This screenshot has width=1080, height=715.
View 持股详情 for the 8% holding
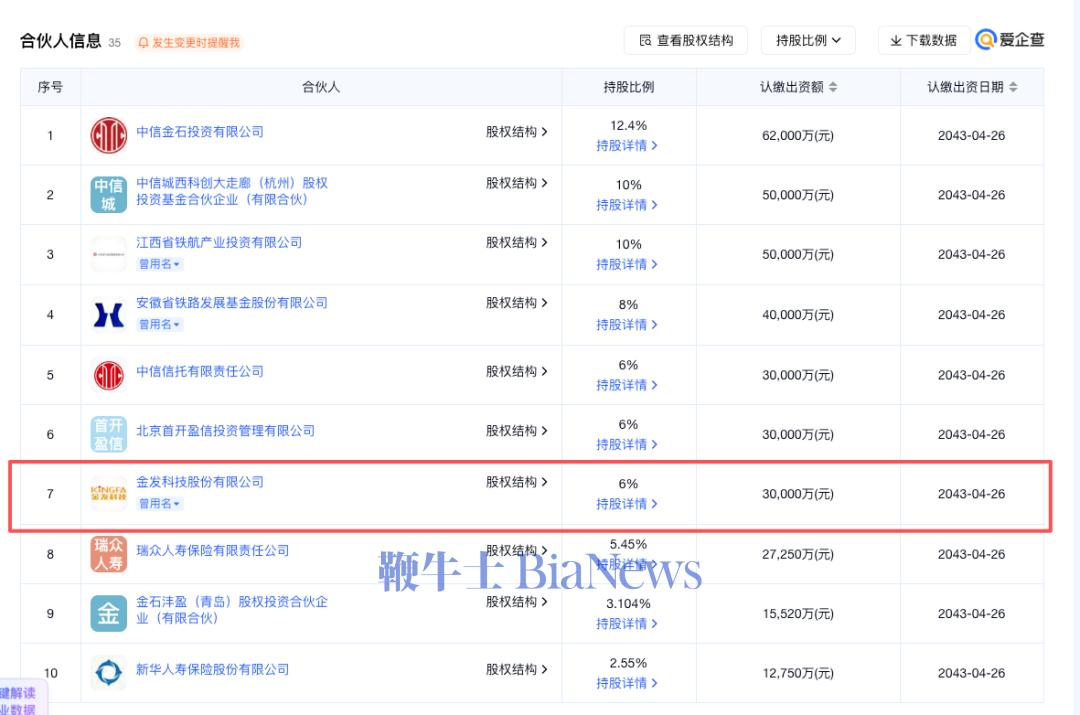click(627, 324)
